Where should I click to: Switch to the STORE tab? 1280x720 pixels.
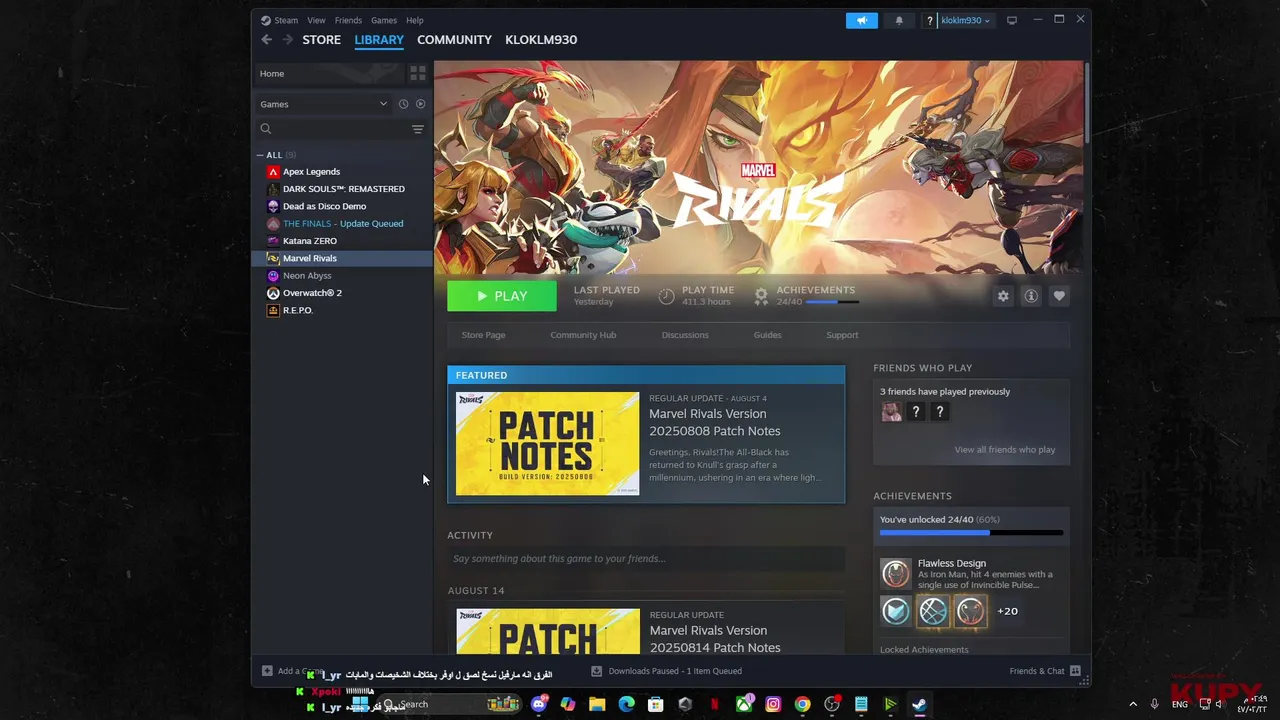pos(321,40)
